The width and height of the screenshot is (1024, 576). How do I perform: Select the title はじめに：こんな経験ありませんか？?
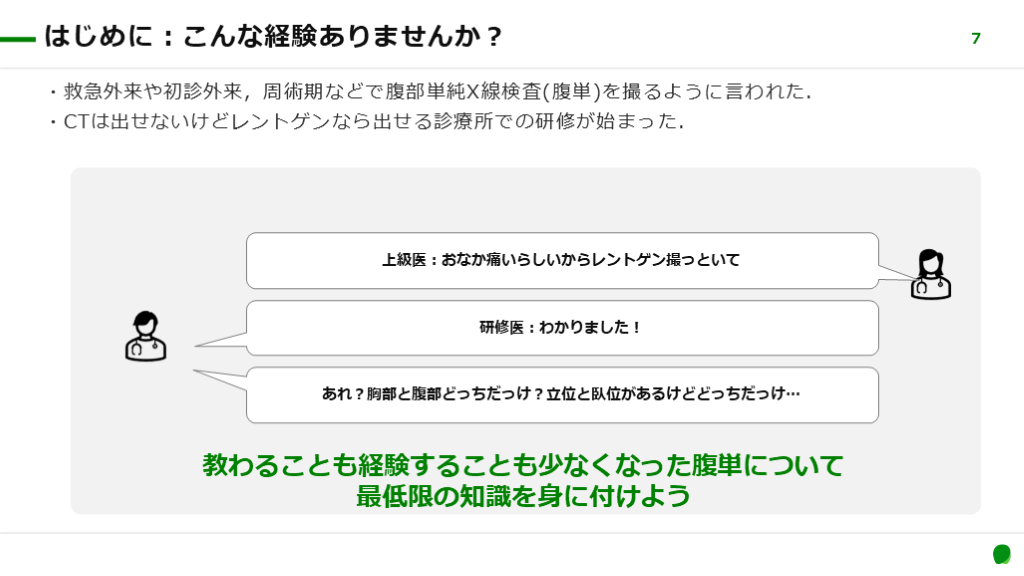pyautogui.click(x=273, y=38)
